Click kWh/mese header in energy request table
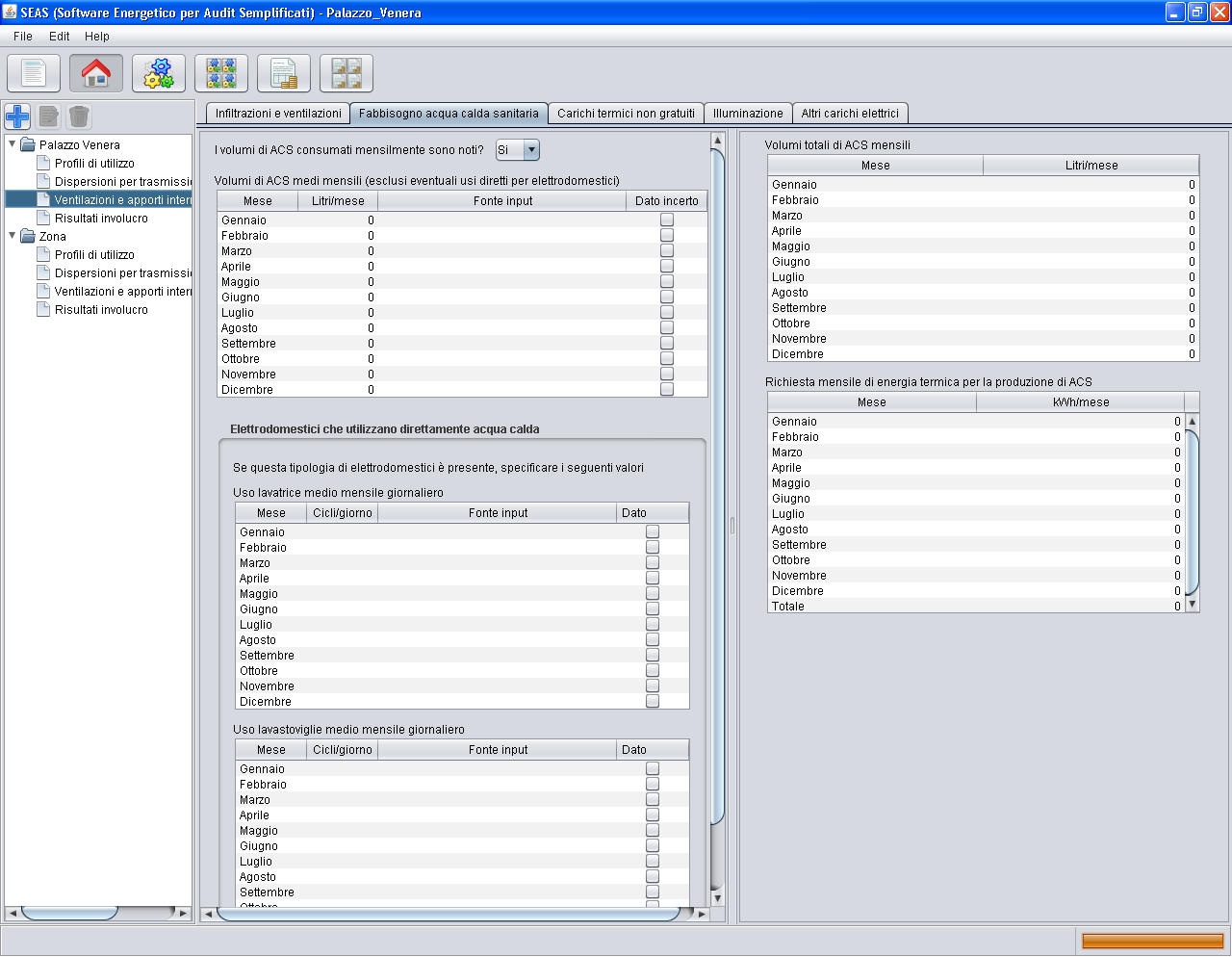Viewport: 1232px width, 957px height. (1081, 402)
